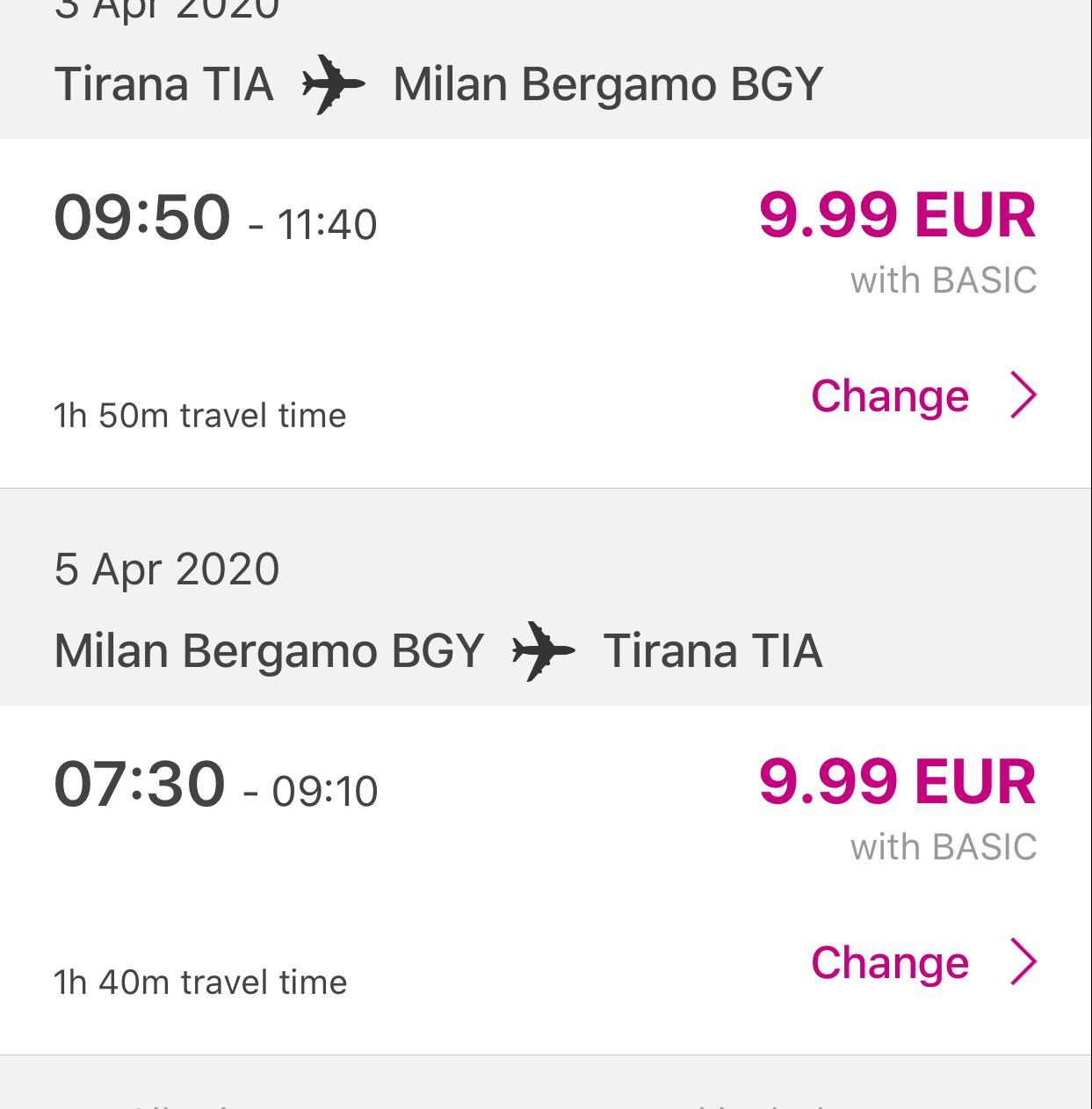Click the airplane icon on Tirana to Milan route
The width and height of the screenshot is (1092, 1109).
click(x=333, y=84)
